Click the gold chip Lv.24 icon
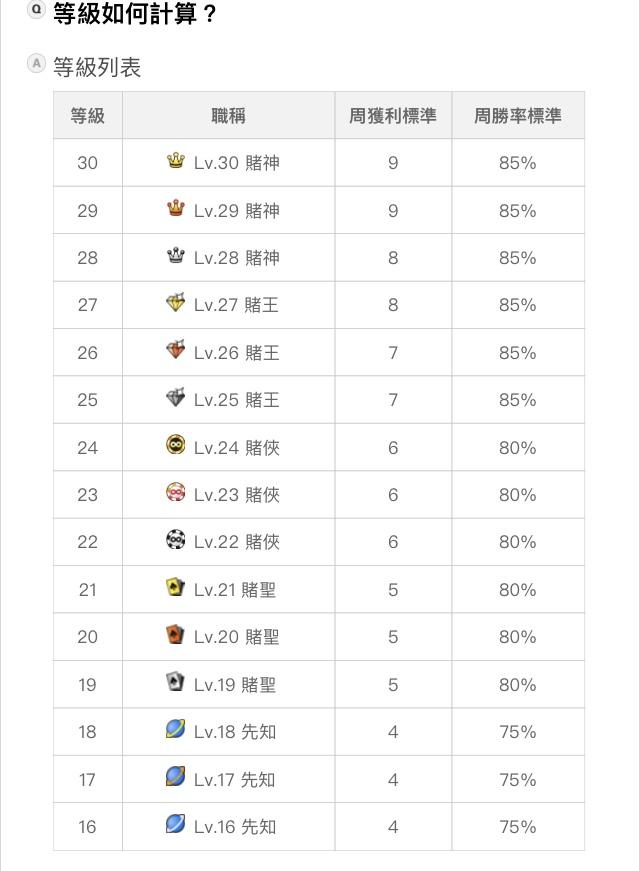Viewport: 640px width, 871px height. pos(176,444)
